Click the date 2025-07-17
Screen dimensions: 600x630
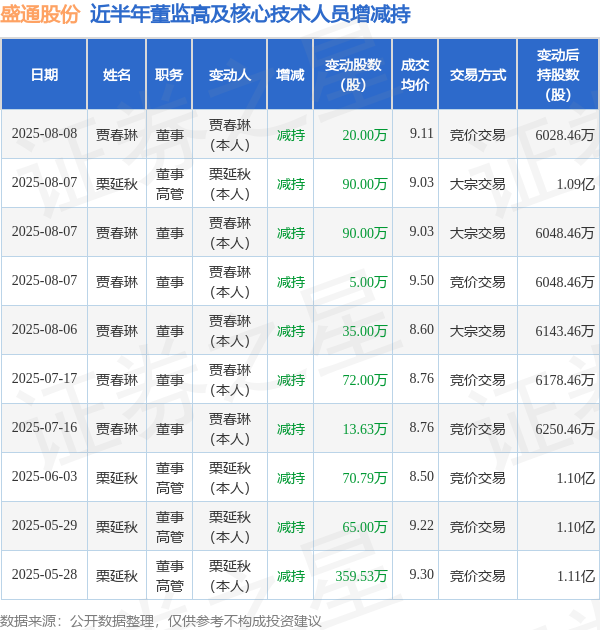click(44, 378)
